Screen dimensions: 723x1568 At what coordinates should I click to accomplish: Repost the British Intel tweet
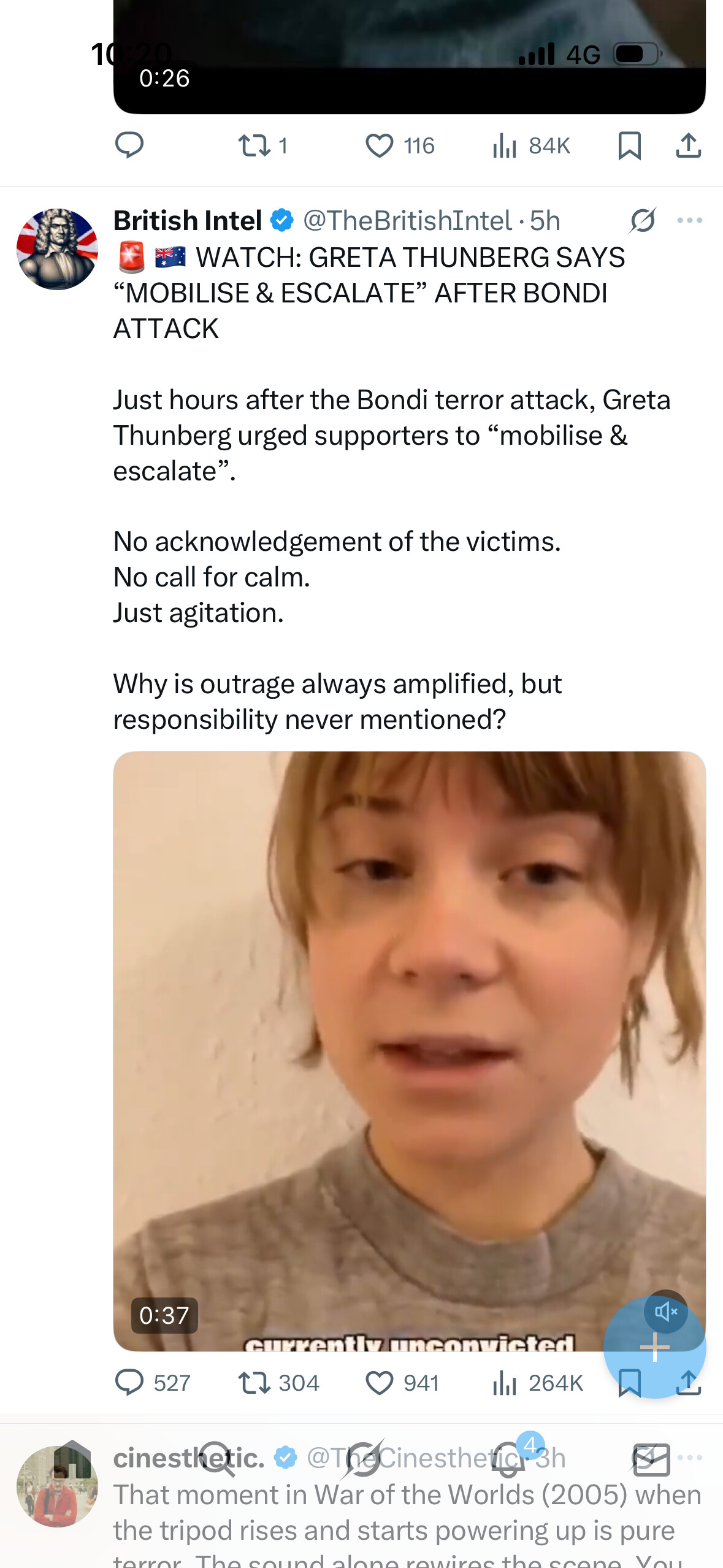pyautogui.click(x=254, y=1383)
